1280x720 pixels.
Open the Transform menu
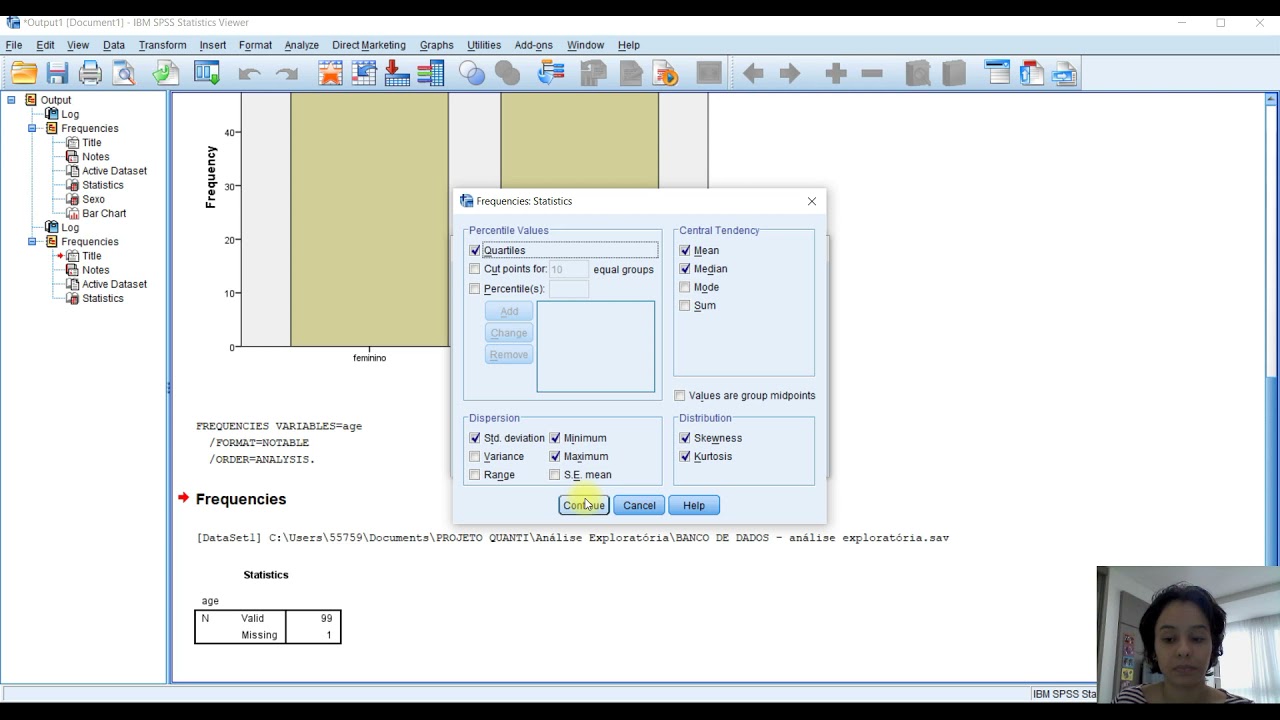[x=162, y=45]
